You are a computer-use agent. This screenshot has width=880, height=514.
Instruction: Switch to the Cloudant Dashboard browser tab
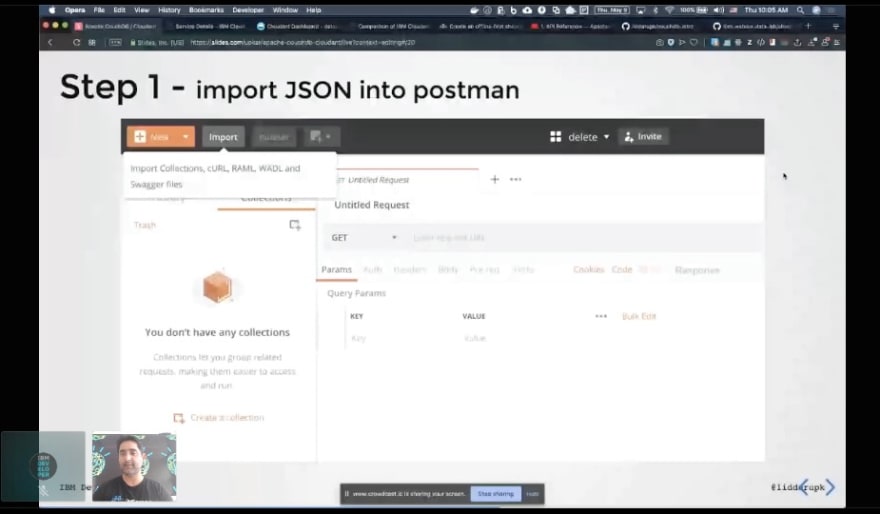click(297, 26)
